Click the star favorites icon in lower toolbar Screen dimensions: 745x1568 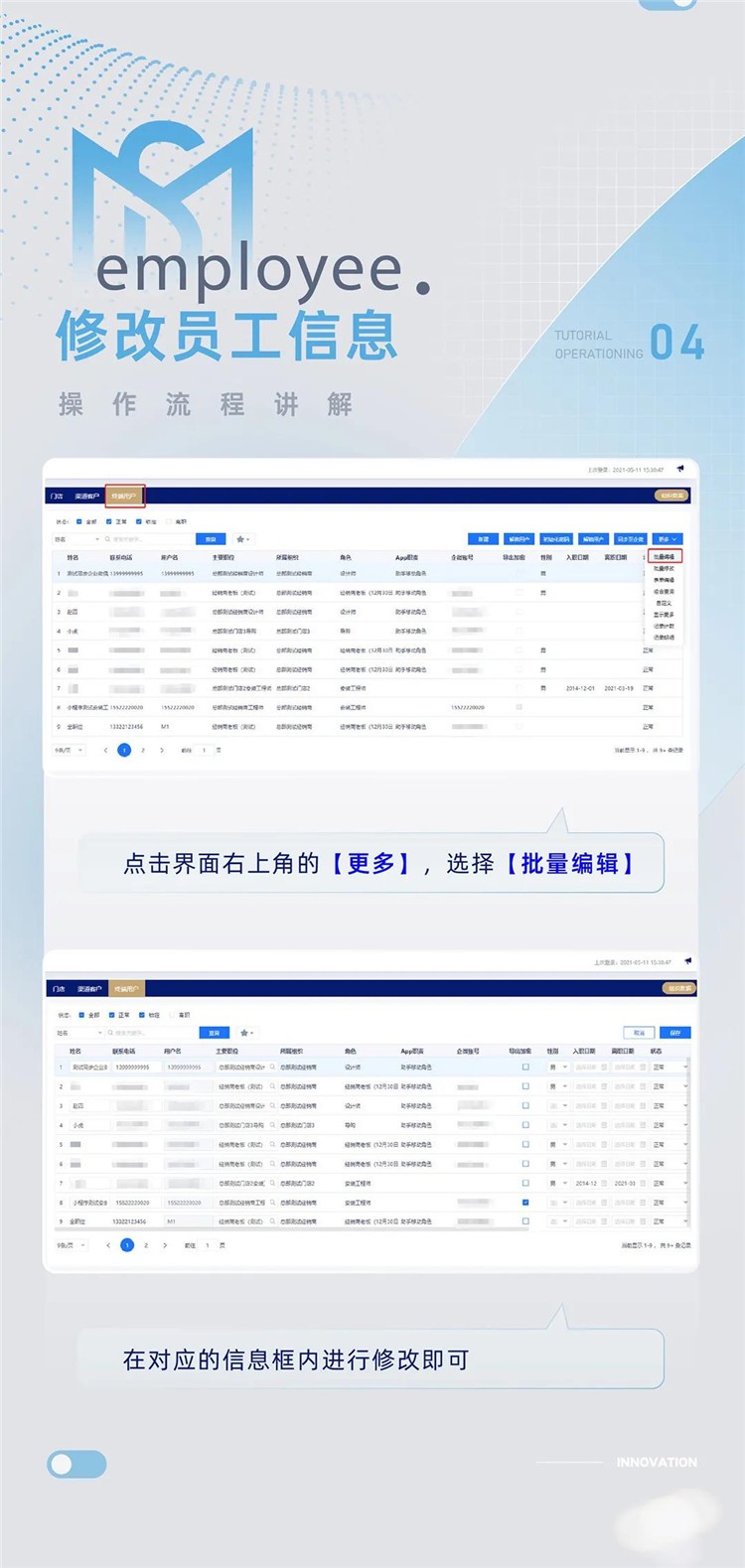(244, 1033)
